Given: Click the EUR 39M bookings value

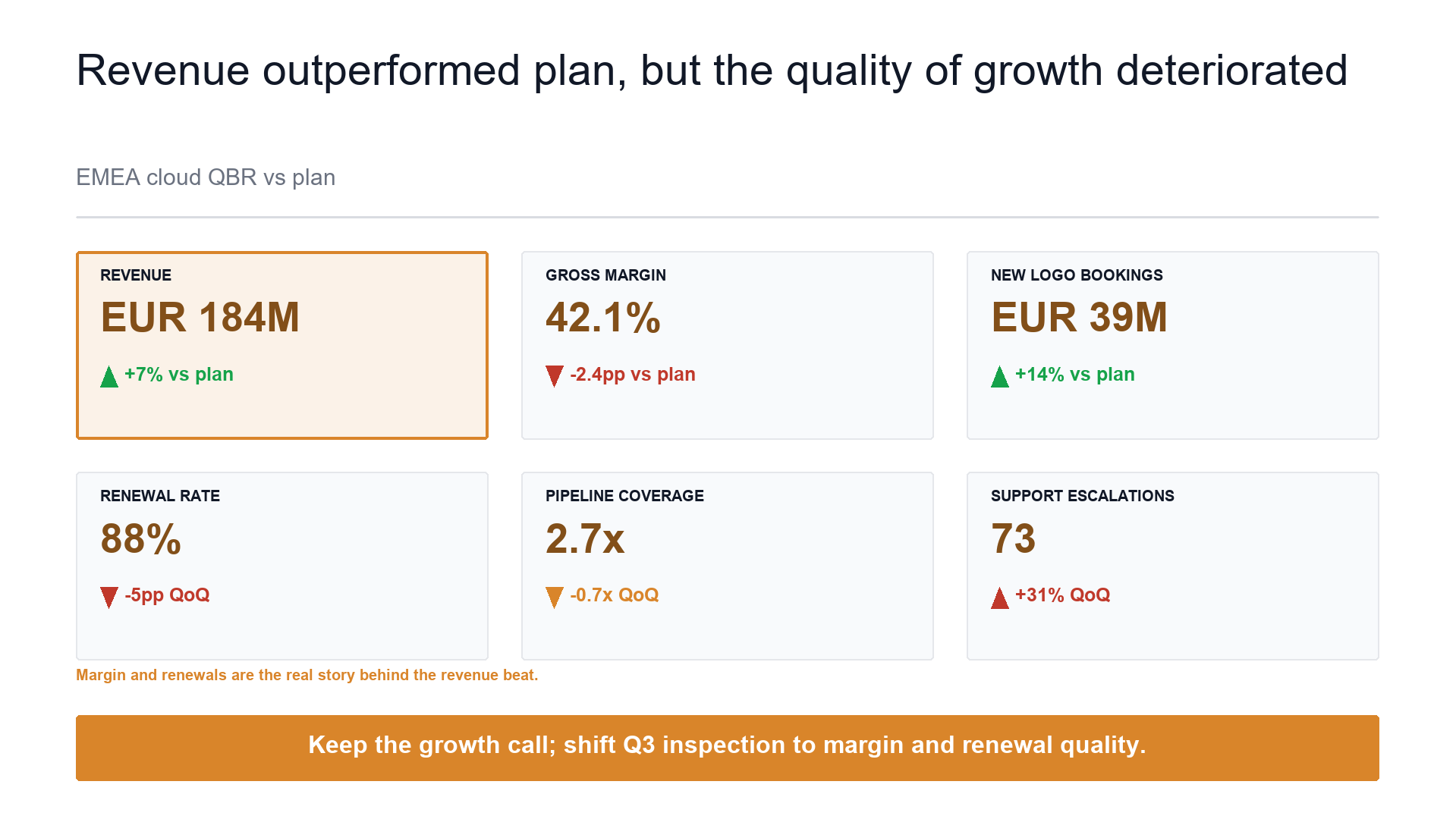Looking at the screenshot, I should pyautogui.click(x=1080, y=317).
